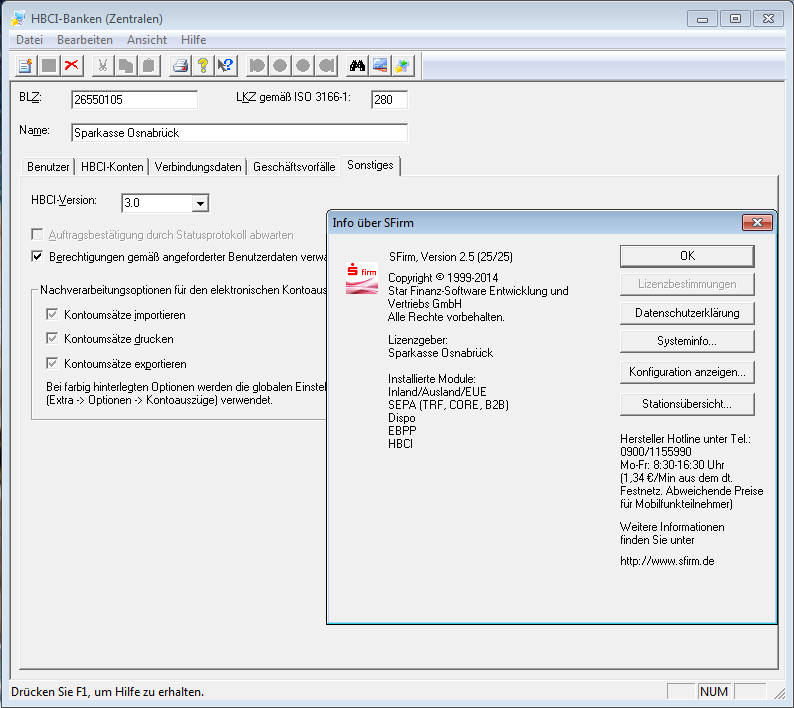The image size is (794, 708).
Task: Click the Dispo module line
Action: (402, 418)
